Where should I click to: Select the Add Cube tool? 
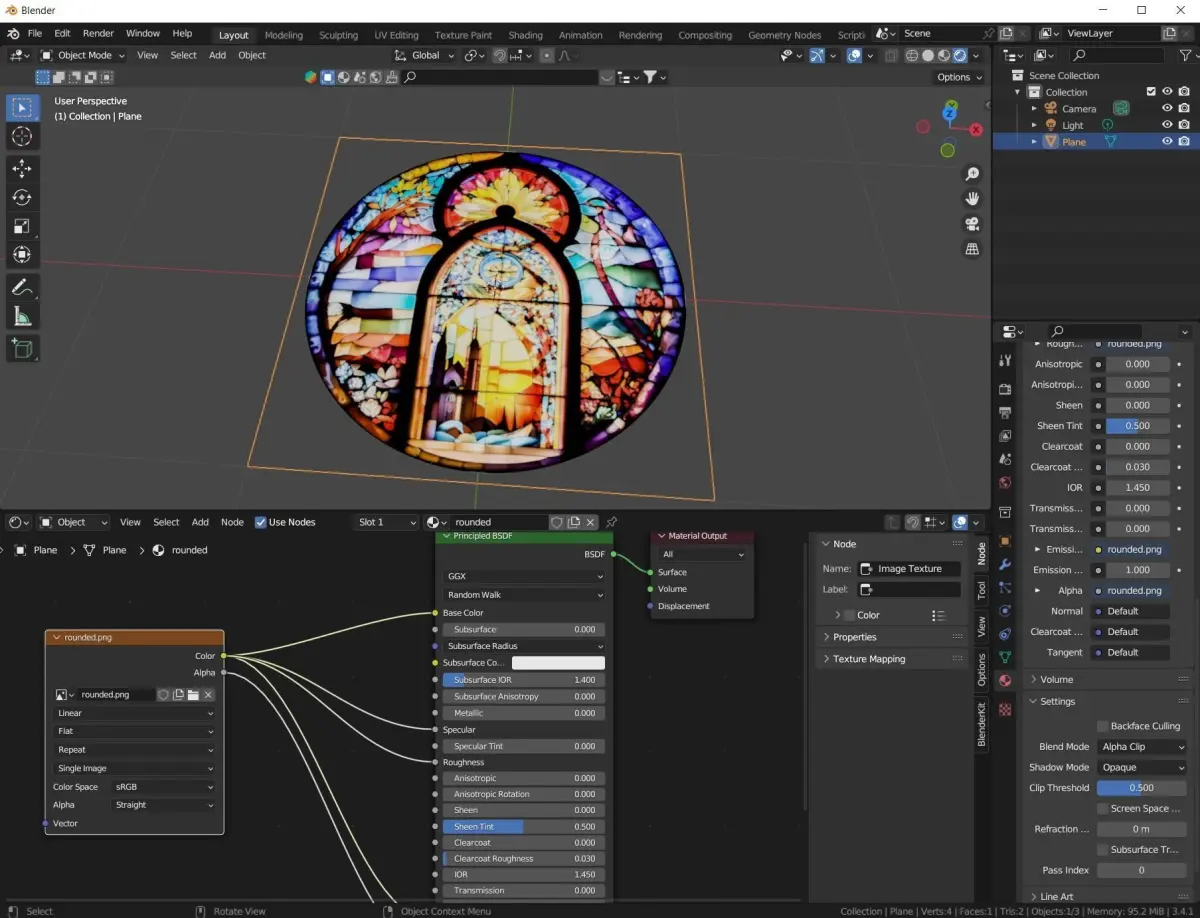(x=22, y=349)
